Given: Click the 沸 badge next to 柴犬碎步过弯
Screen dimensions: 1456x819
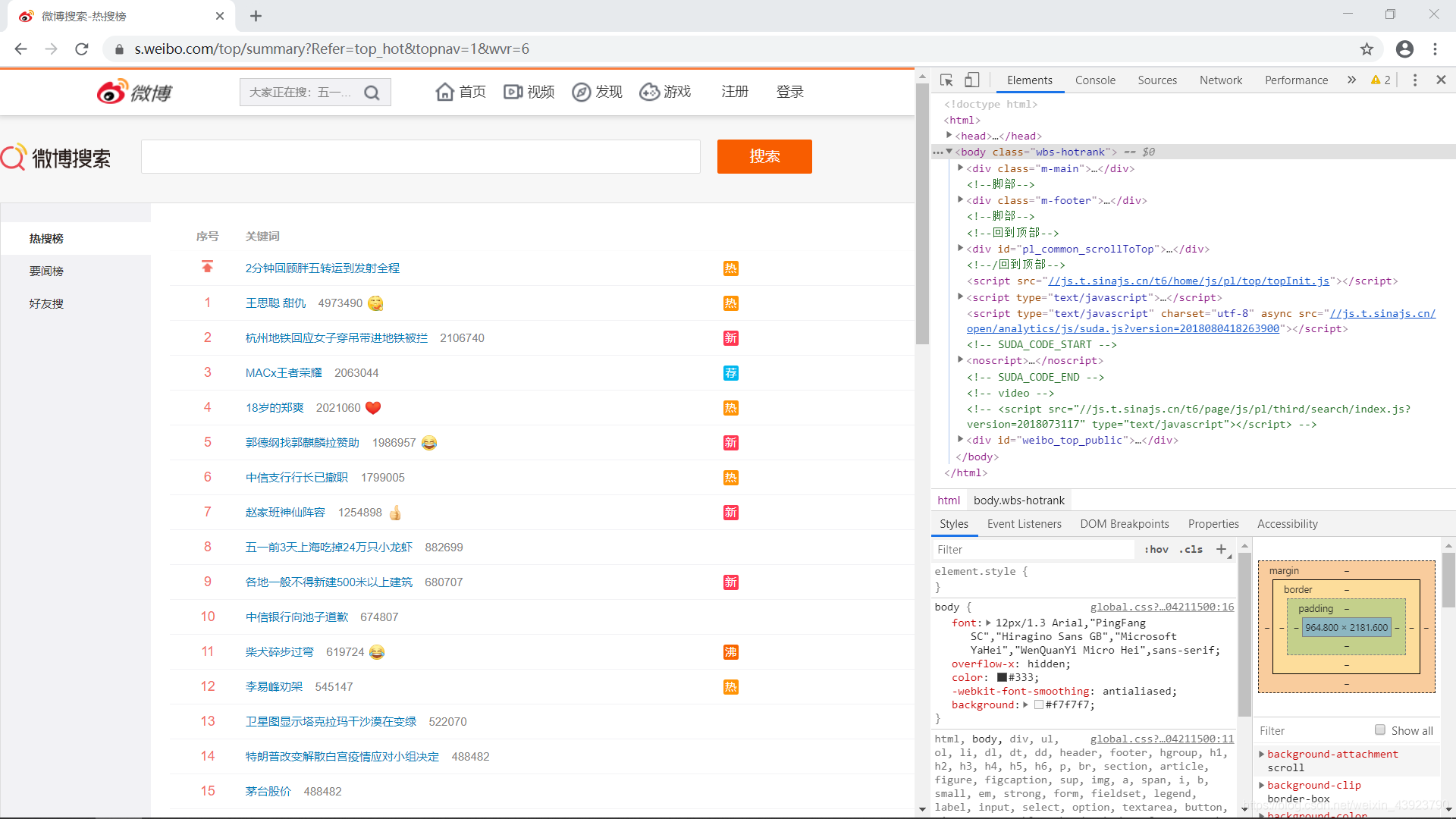Looking at the screenshot, I should point(730,652).
